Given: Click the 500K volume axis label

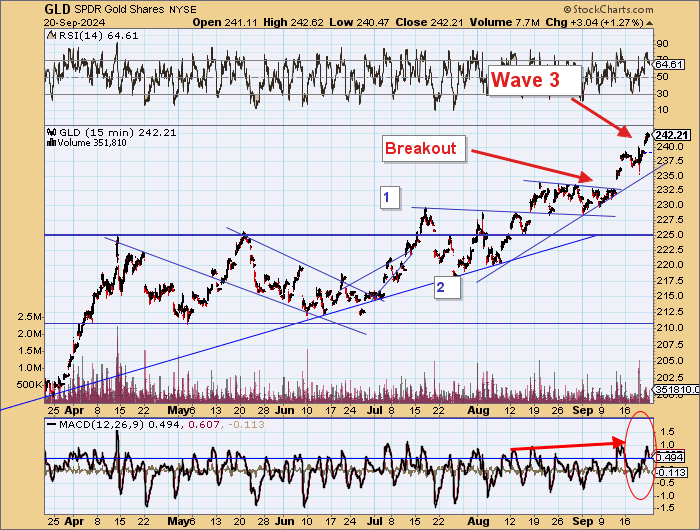Looking at the screenshot, I should click(x=29, y=385).
